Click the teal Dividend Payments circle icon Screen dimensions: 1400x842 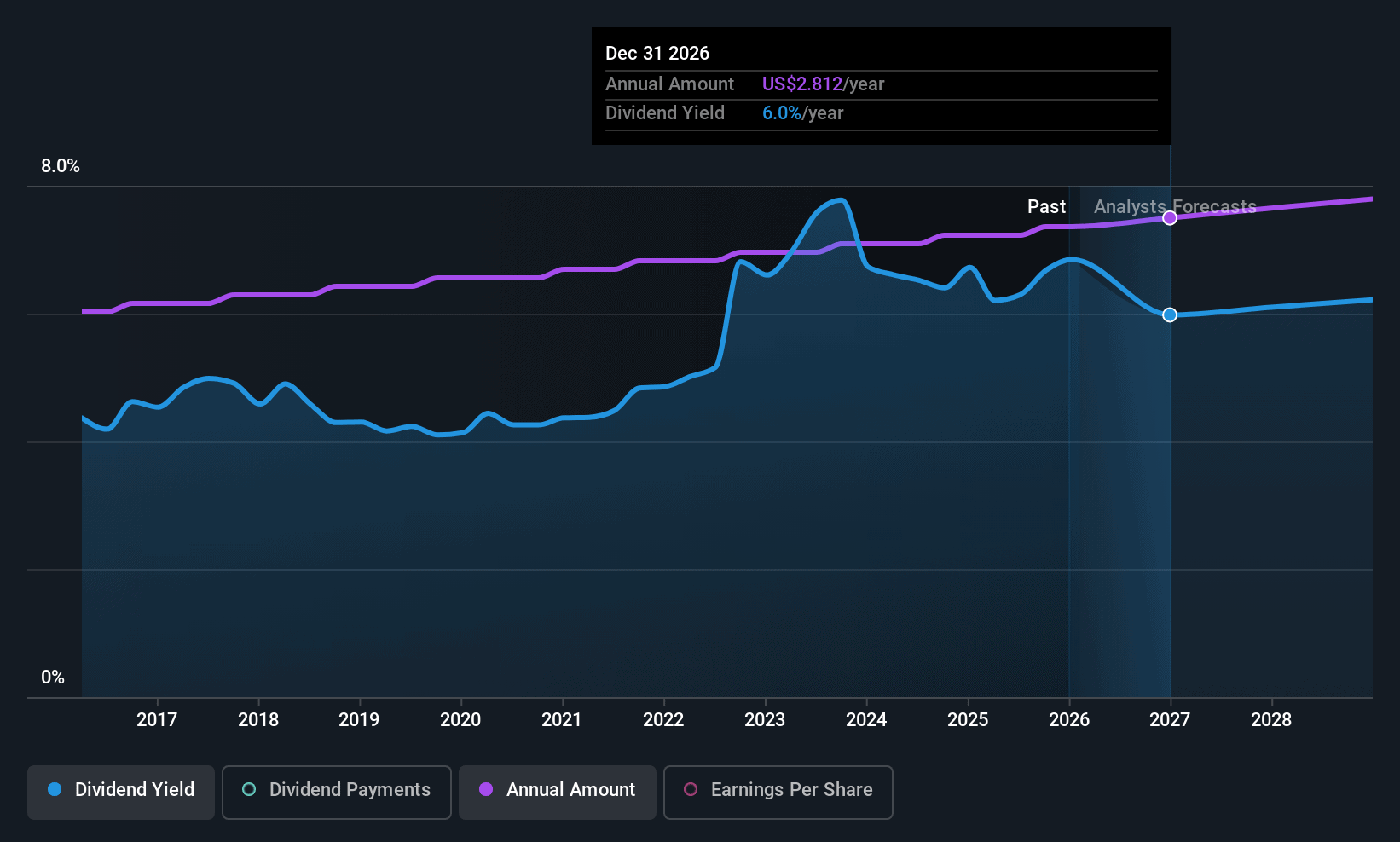(249, 790)
